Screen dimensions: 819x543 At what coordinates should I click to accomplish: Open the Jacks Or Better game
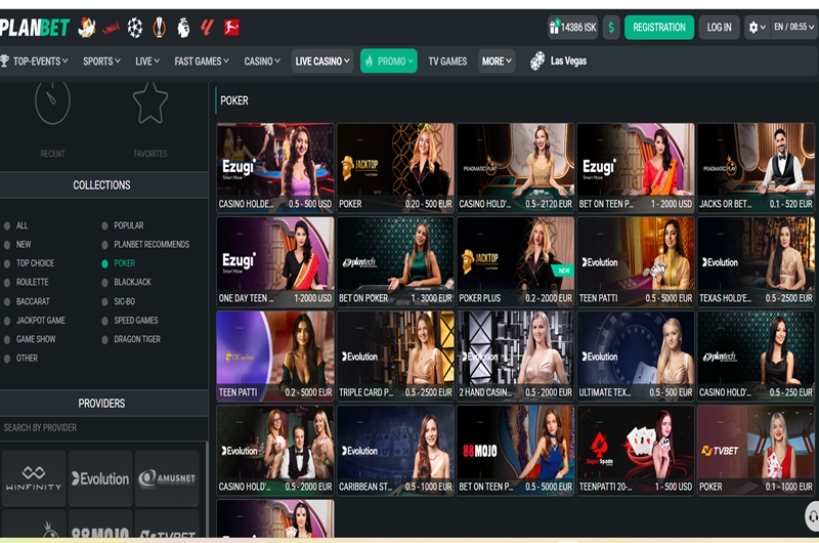click(x=756, y=167)
